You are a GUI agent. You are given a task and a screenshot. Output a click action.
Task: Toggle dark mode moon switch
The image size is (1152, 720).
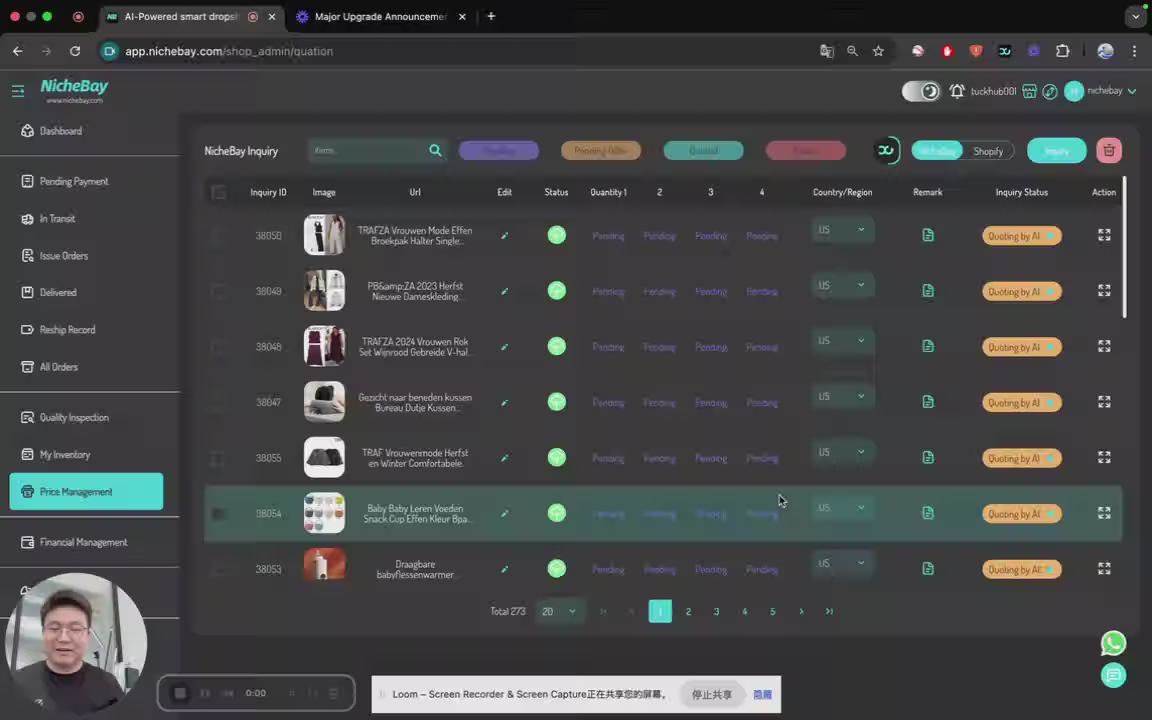(x=921, y=91)
